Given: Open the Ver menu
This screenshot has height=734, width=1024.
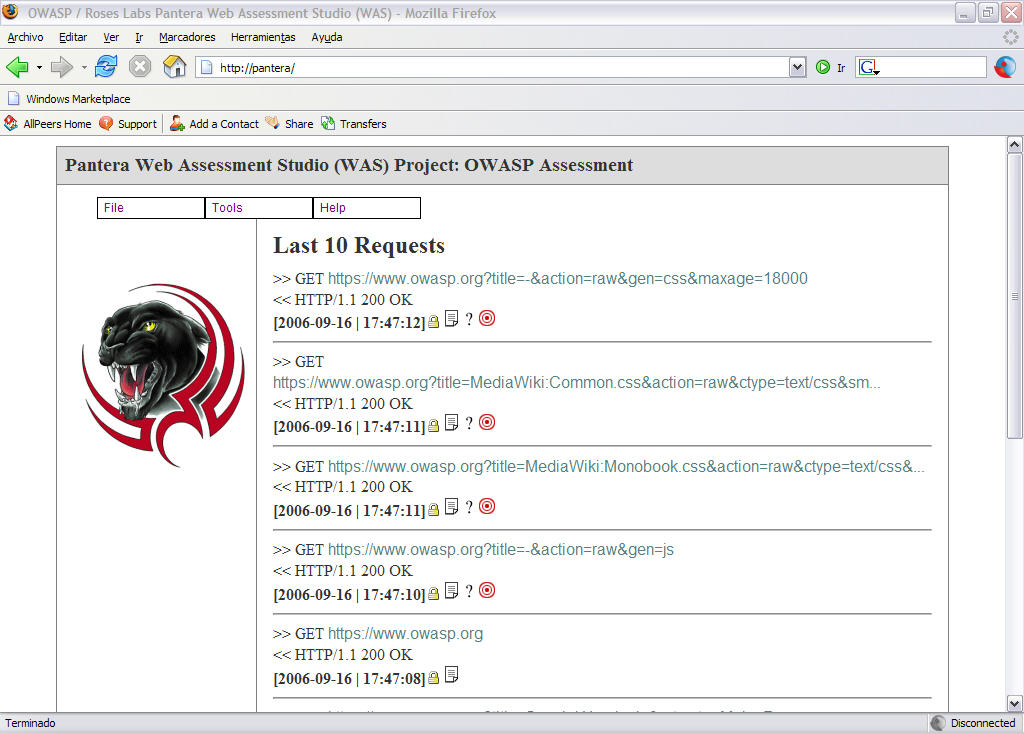Looking at the screenshot, I should [111, 37].
